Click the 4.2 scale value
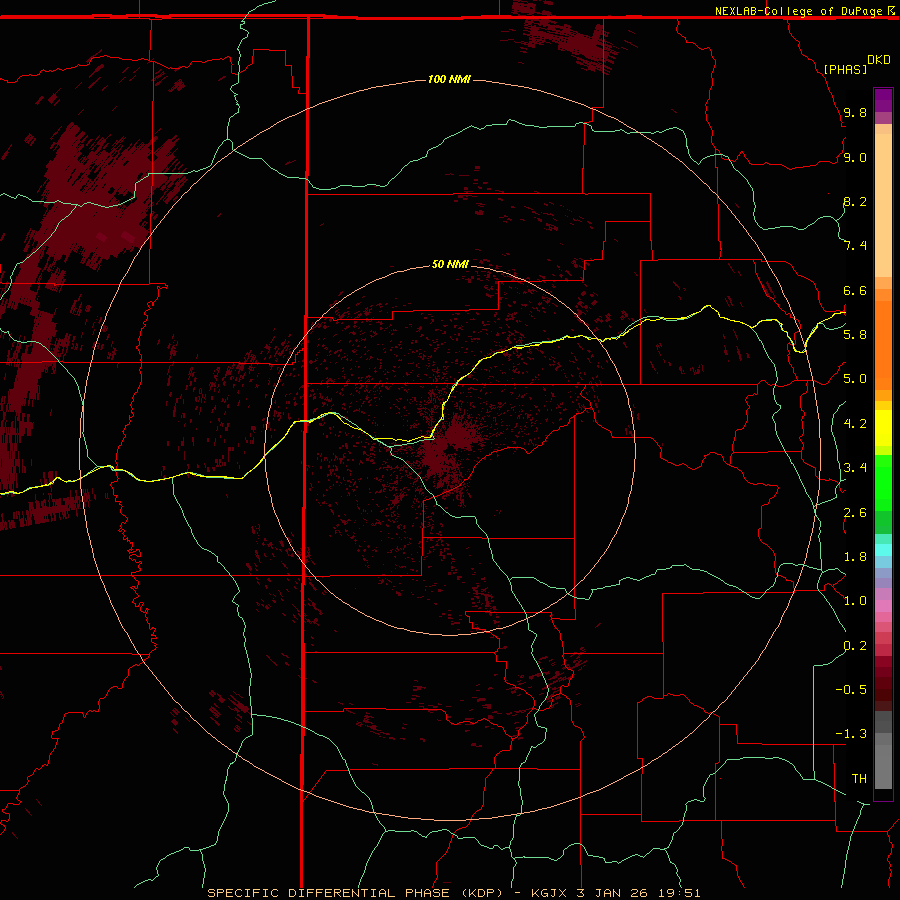 pyautogui.click(x=855, y=423)
